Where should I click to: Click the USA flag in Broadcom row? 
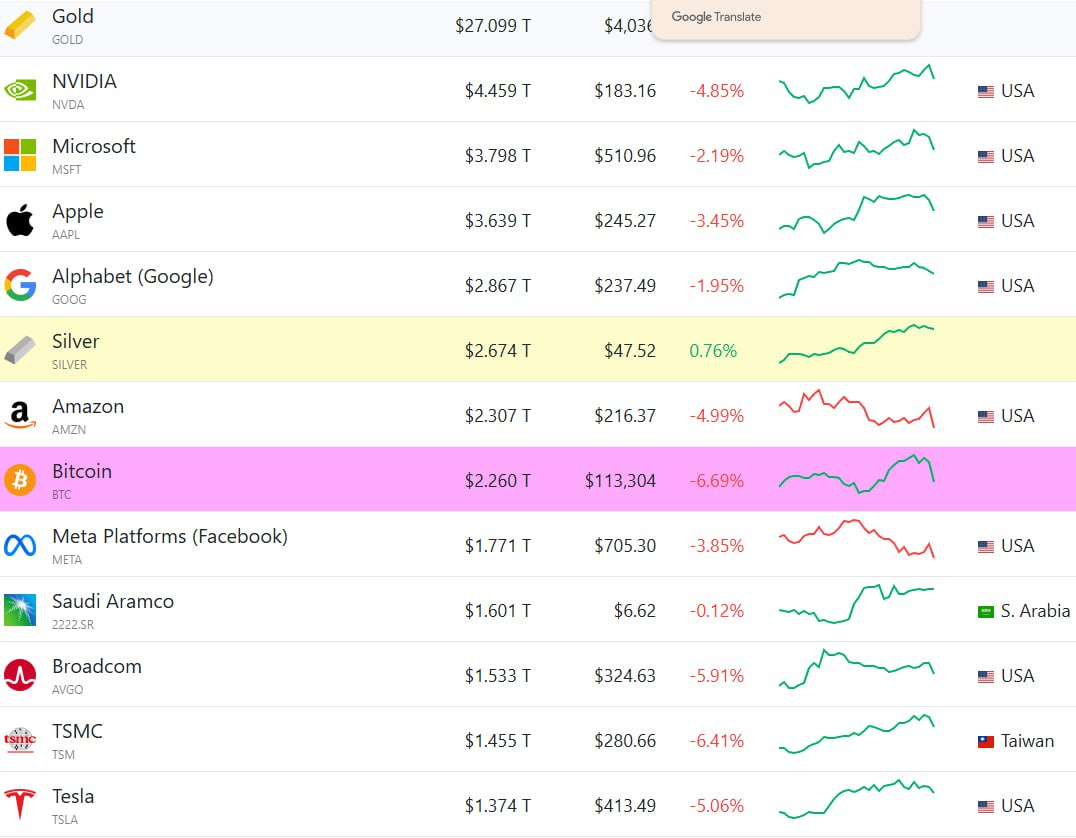click(x=985, y=677)
